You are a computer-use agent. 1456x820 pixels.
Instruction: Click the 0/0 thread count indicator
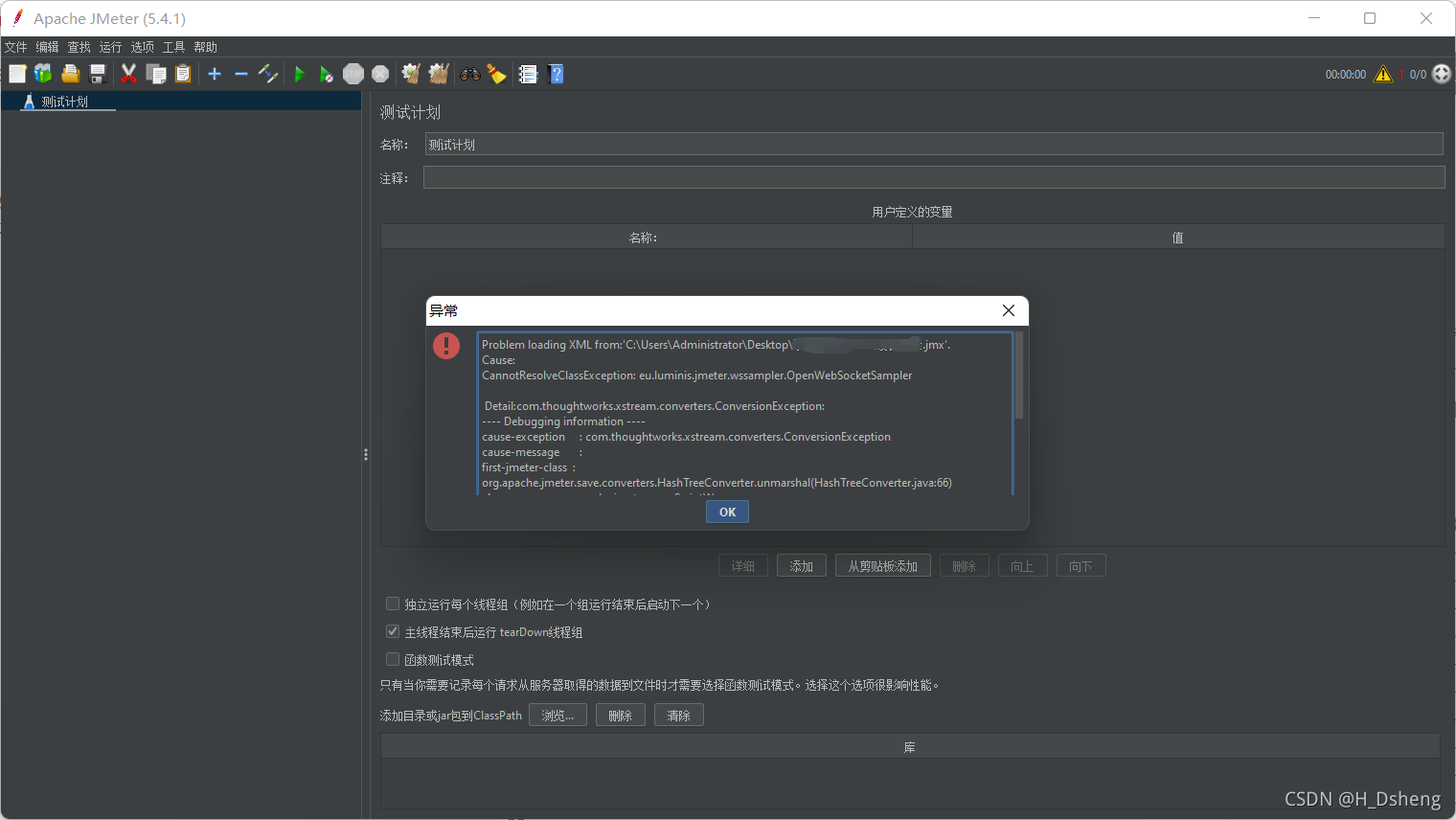pos(1418,75)
